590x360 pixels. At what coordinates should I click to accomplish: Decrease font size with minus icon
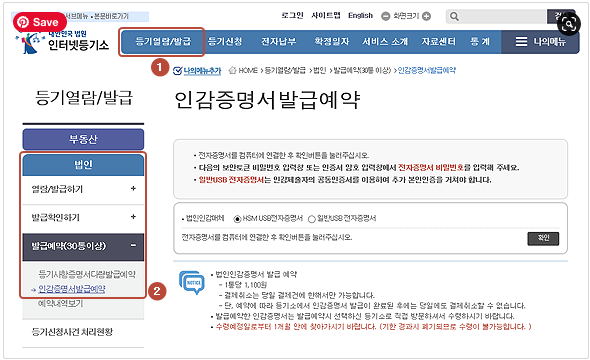coord(385,16)
